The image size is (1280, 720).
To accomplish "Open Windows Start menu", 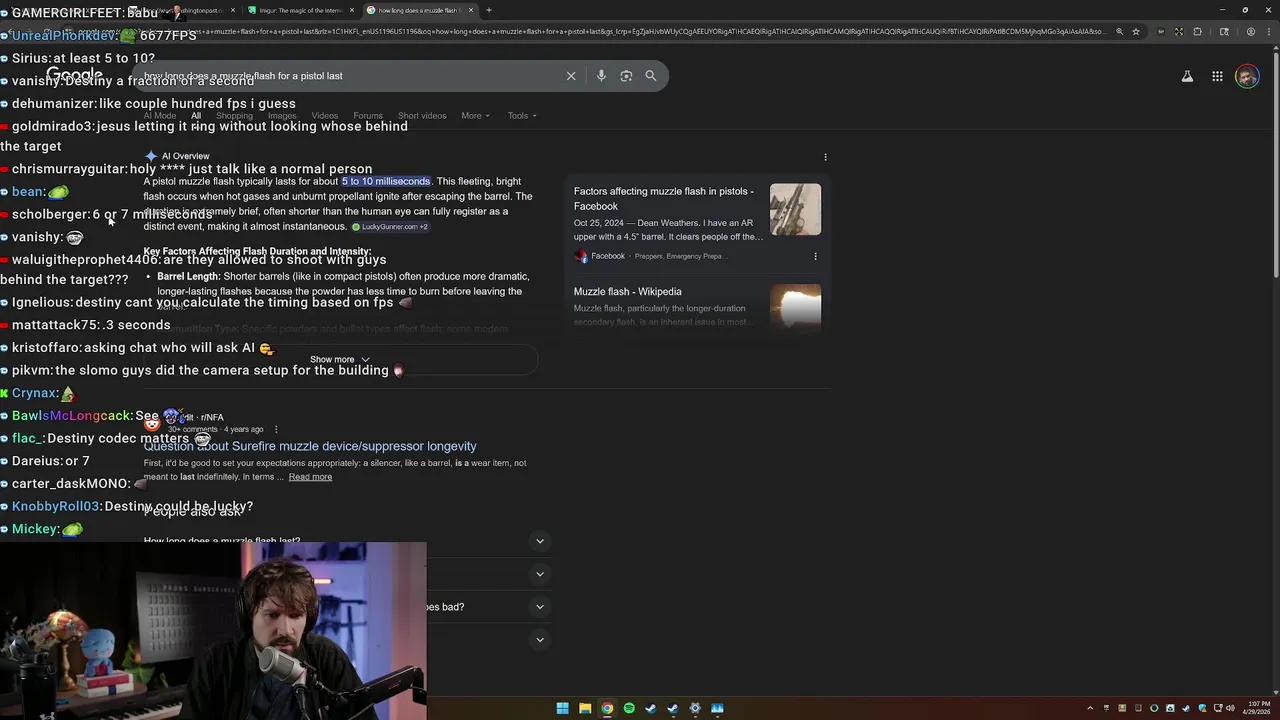I will (562, 708).
